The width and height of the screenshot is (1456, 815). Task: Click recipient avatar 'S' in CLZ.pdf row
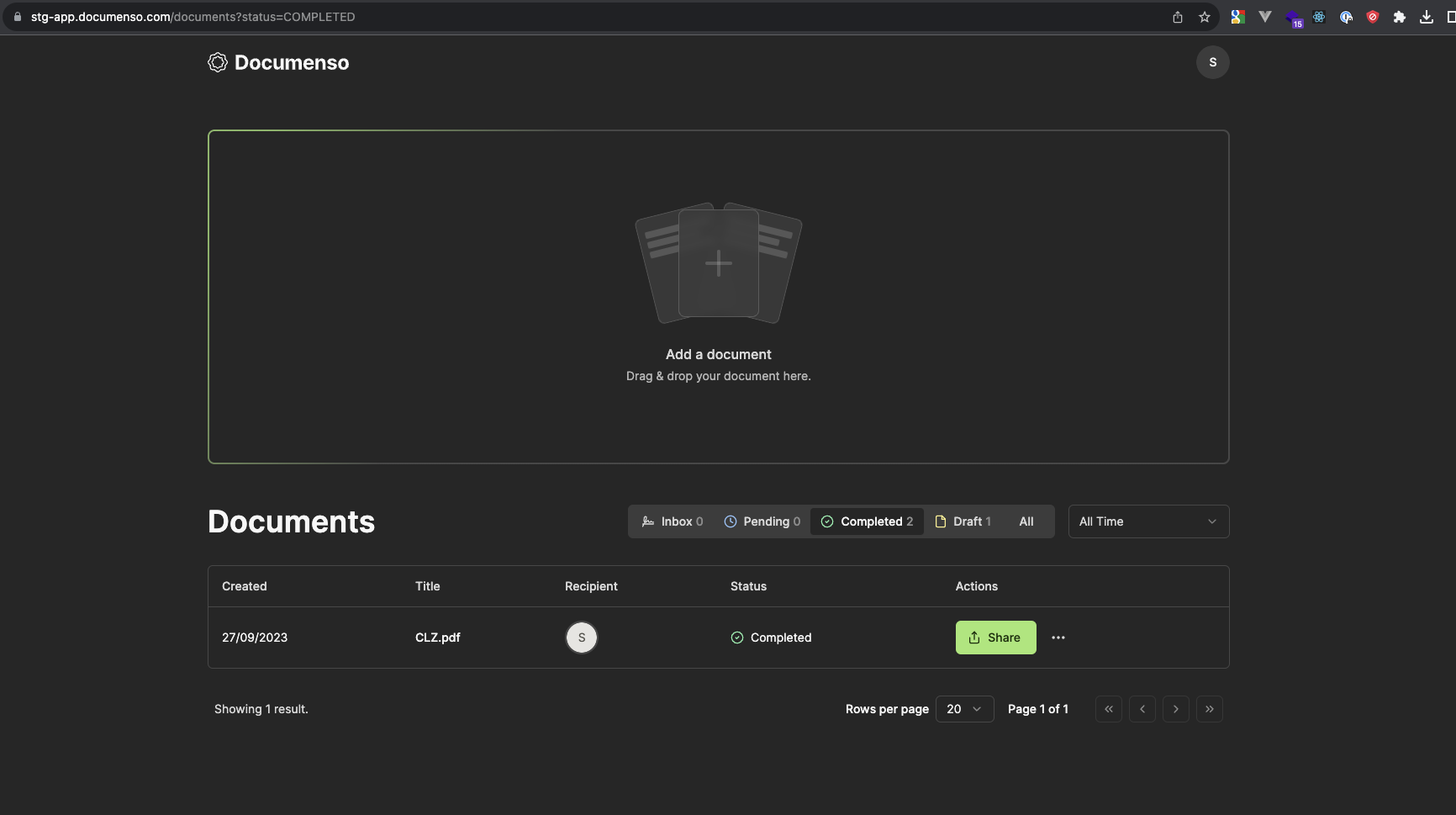click(581, 638)
